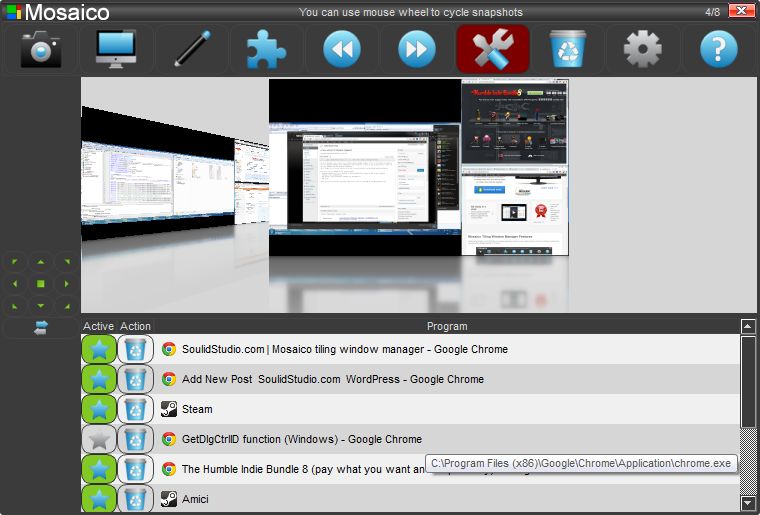The image size is (760, 515).
Task: Click the blue swap arrows icon
Action: coord(41,328)
